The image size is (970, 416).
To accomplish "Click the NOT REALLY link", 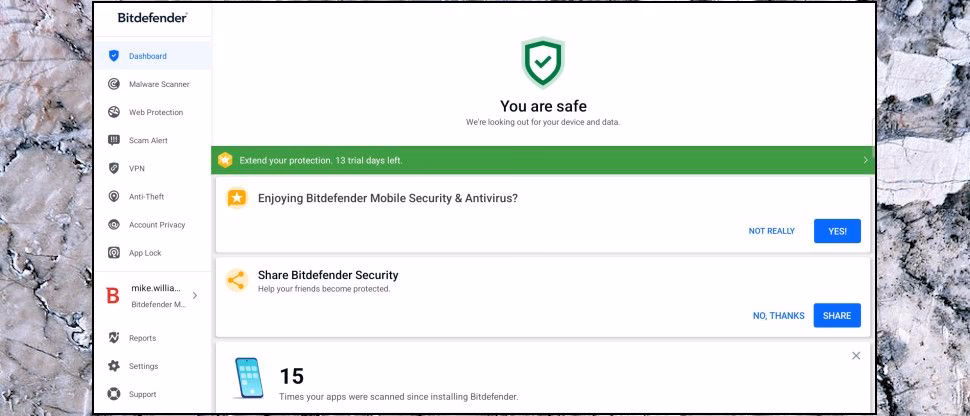I will [x=771, y=231].
